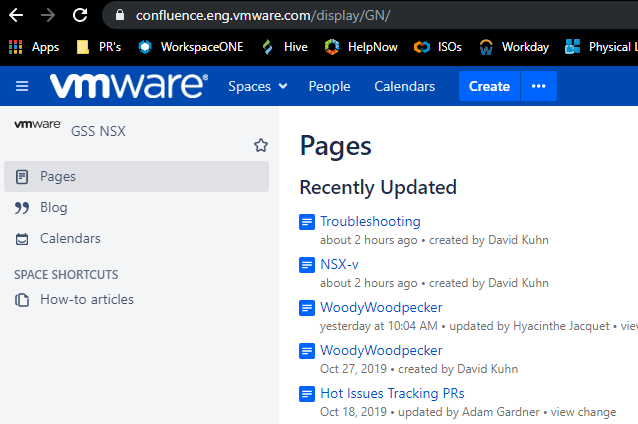
Task: Click the page icon beside Troubleshooting
Action: pyautogui.click(x=307, y=222)
